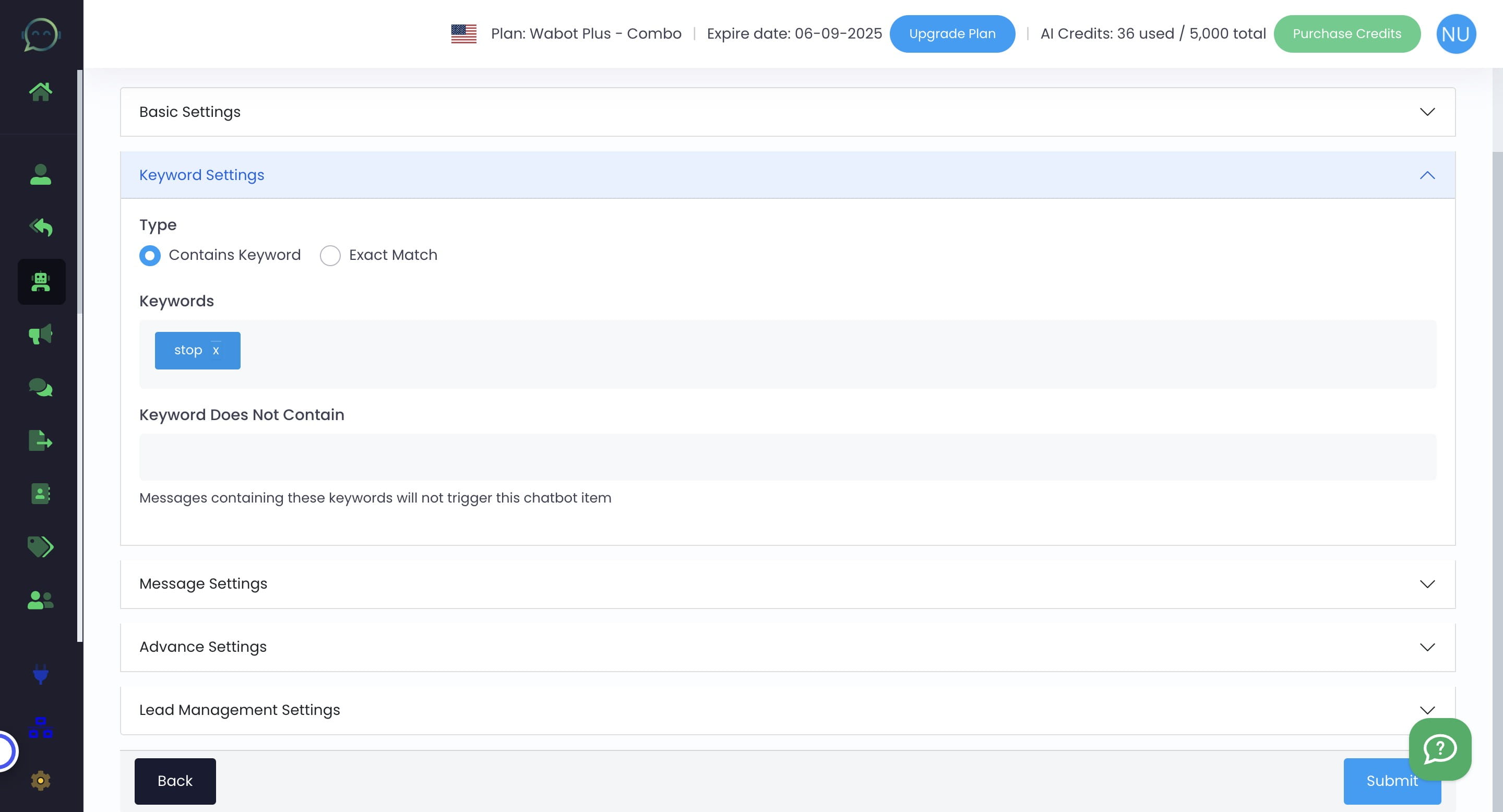Select the Contains Keyword radio button
Screen dimensions: 1503x812
[149, 255]
